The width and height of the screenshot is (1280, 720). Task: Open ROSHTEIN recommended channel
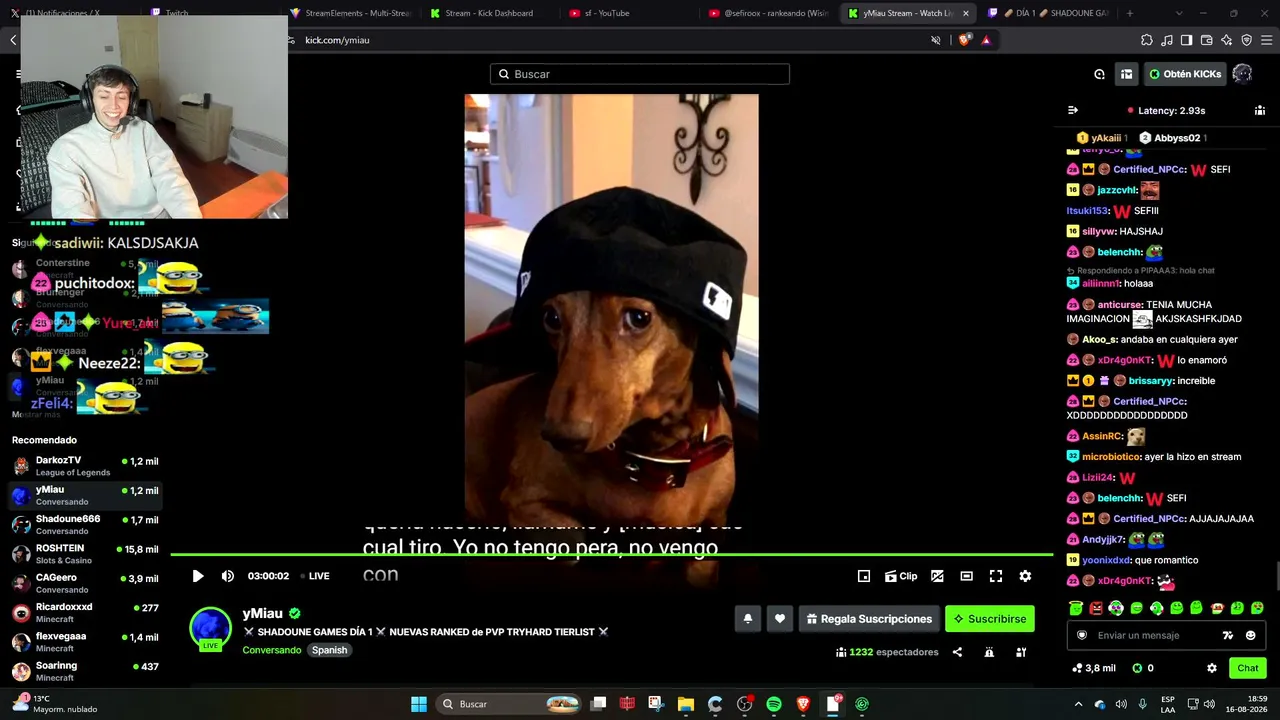pos(85,554)
